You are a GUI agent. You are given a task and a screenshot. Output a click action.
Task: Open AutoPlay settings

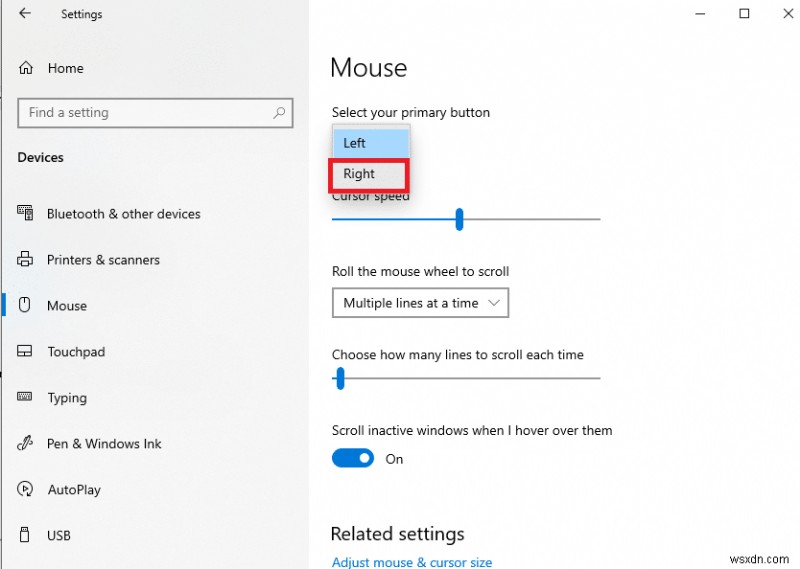pyautogui.click(x=74, y=490)
